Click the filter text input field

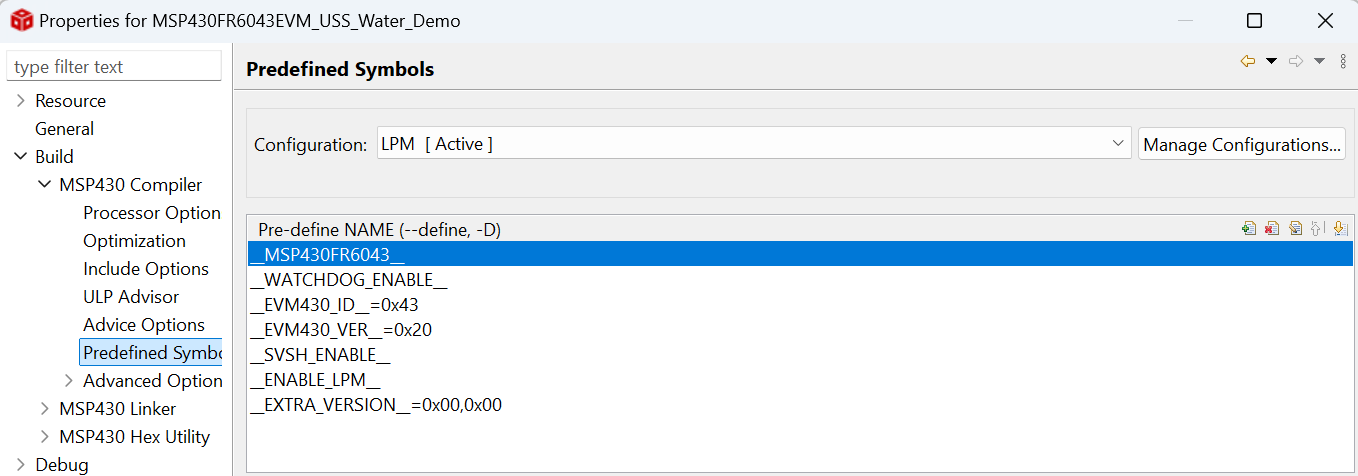114,67
